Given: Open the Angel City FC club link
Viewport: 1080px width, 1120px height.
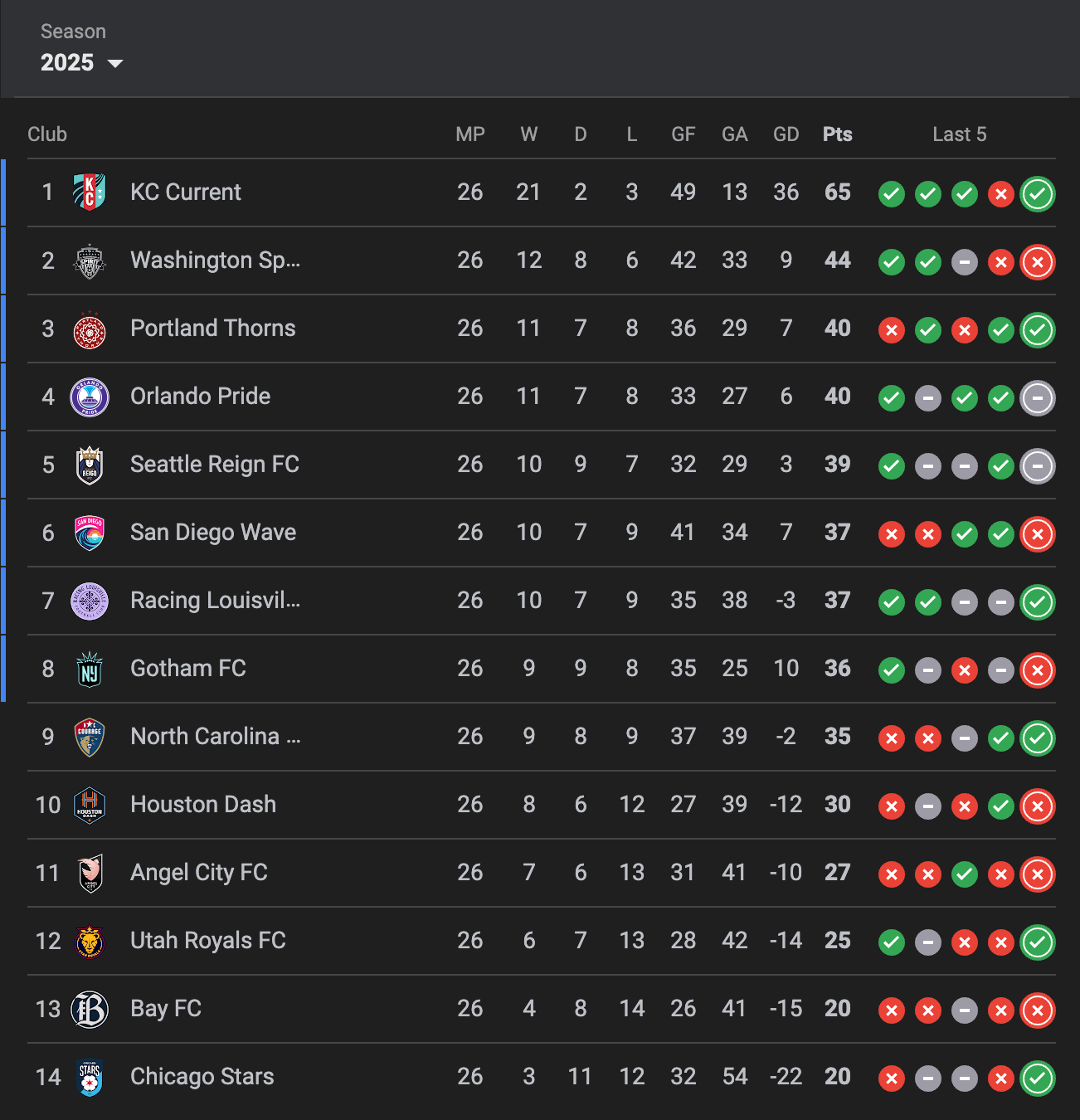Looking at the screenshot, I should coord(199,873).
